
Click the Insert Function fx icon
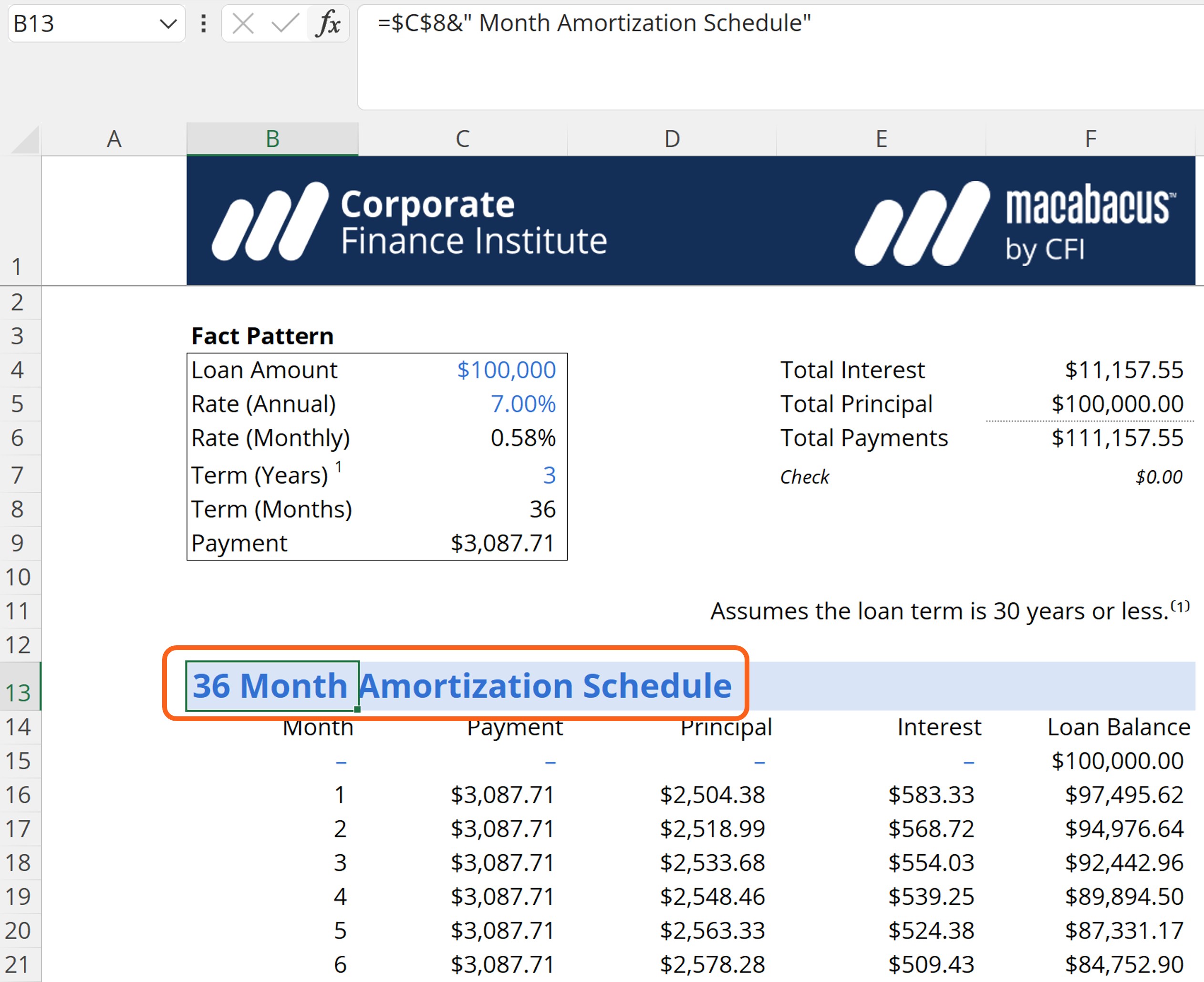pyautogui.click(x=329, y=24)
